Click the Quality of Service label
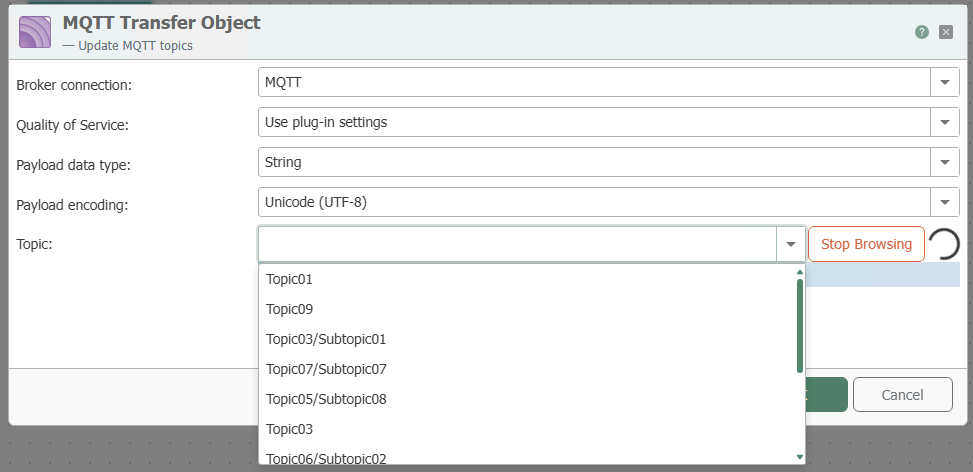Screen dimensions: 973x472 [x=72, y=125]
